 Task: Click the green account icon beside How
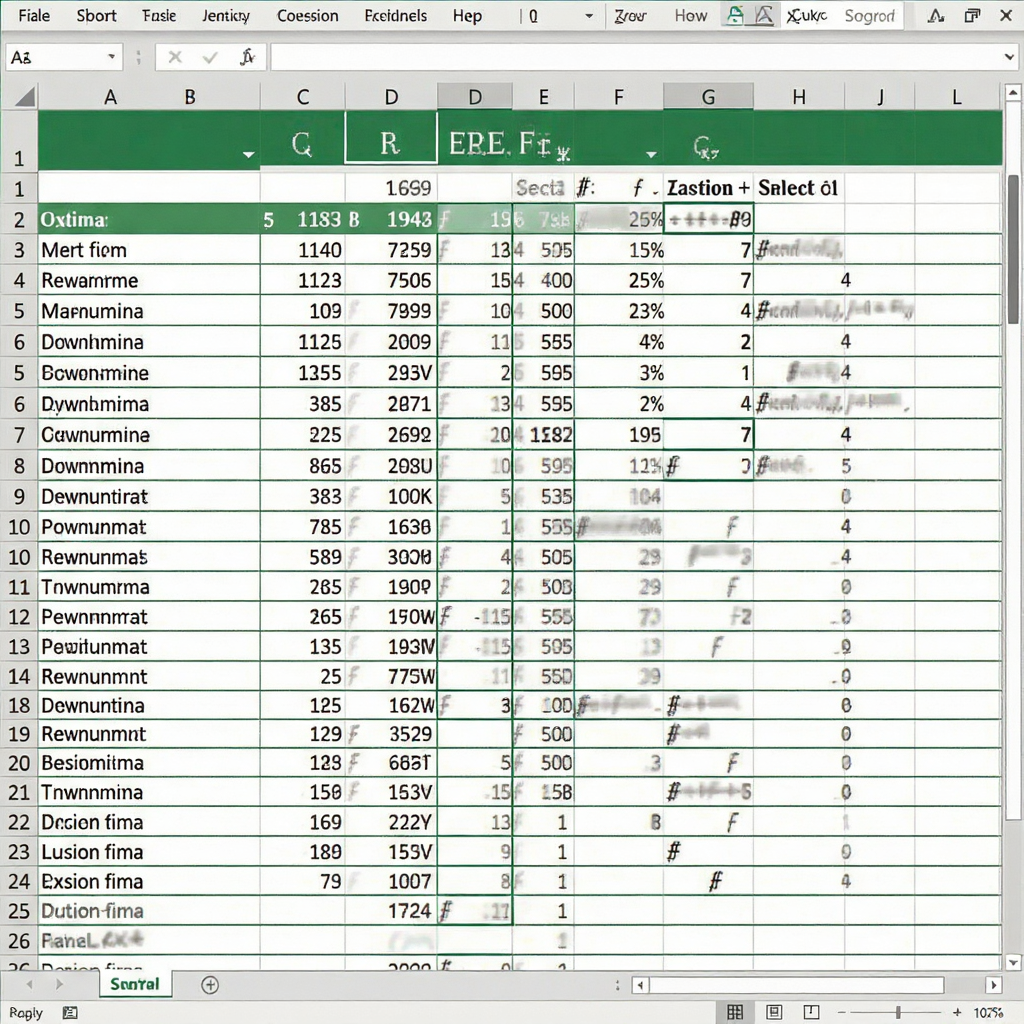(735, 15)
